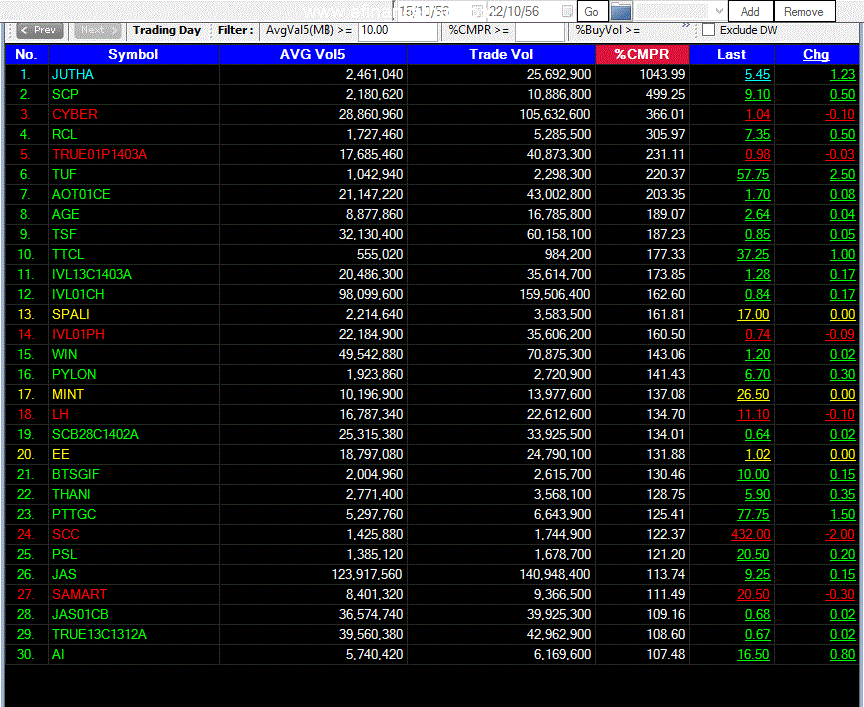Image resolution: width=864 pixels, height=707 pixels.
Task: Sort by Symbol column header
Action: pos(133,55)
